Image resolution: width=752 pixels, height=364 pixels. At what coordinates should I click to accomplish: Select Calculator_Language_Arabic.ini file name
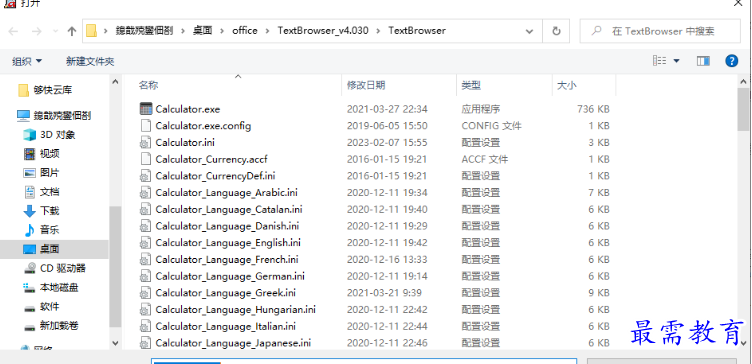click(x=226, y=193)
